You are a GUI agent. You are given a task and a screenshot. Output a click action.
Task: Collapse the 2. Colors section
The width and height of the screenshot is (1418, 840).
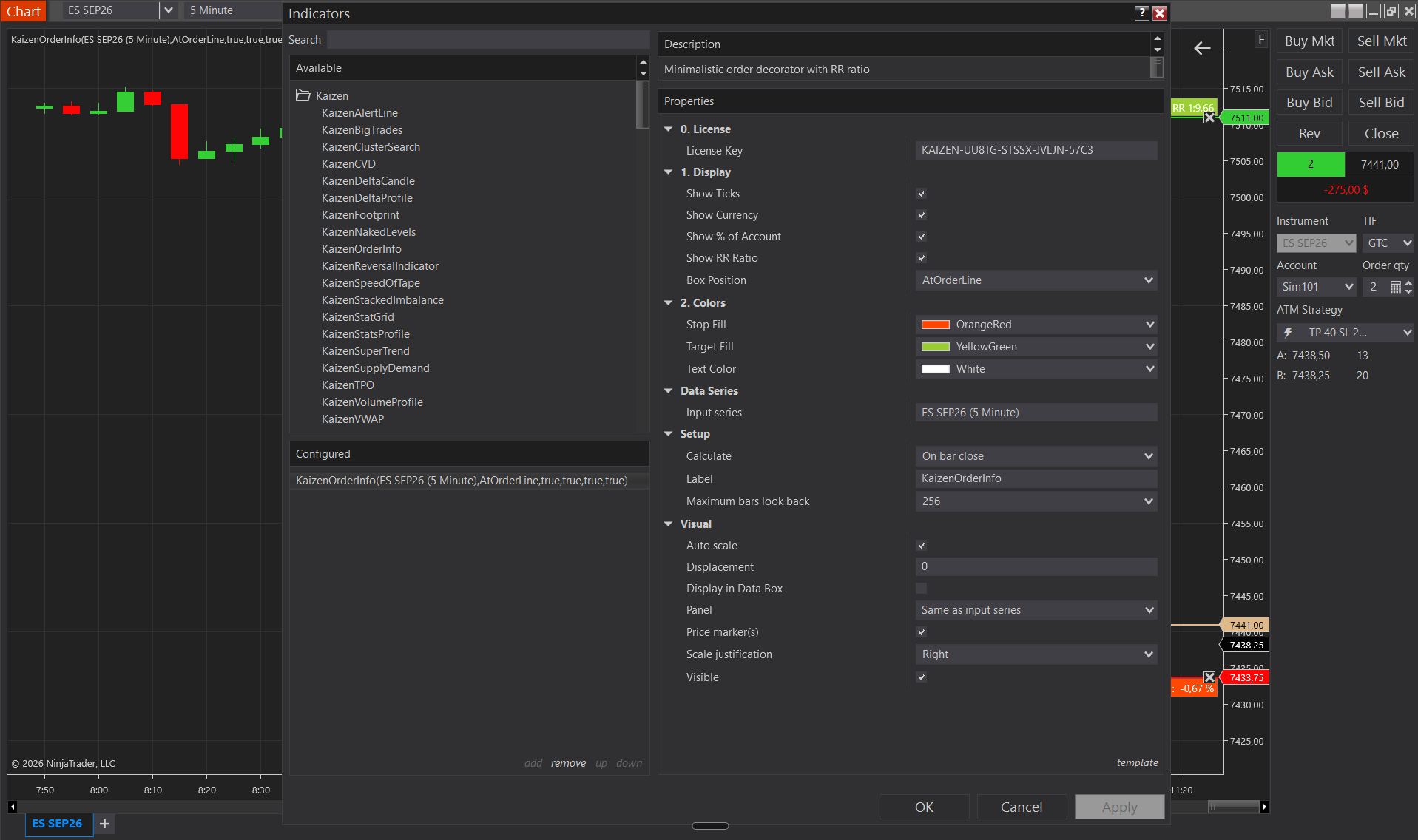pos(668,303)
